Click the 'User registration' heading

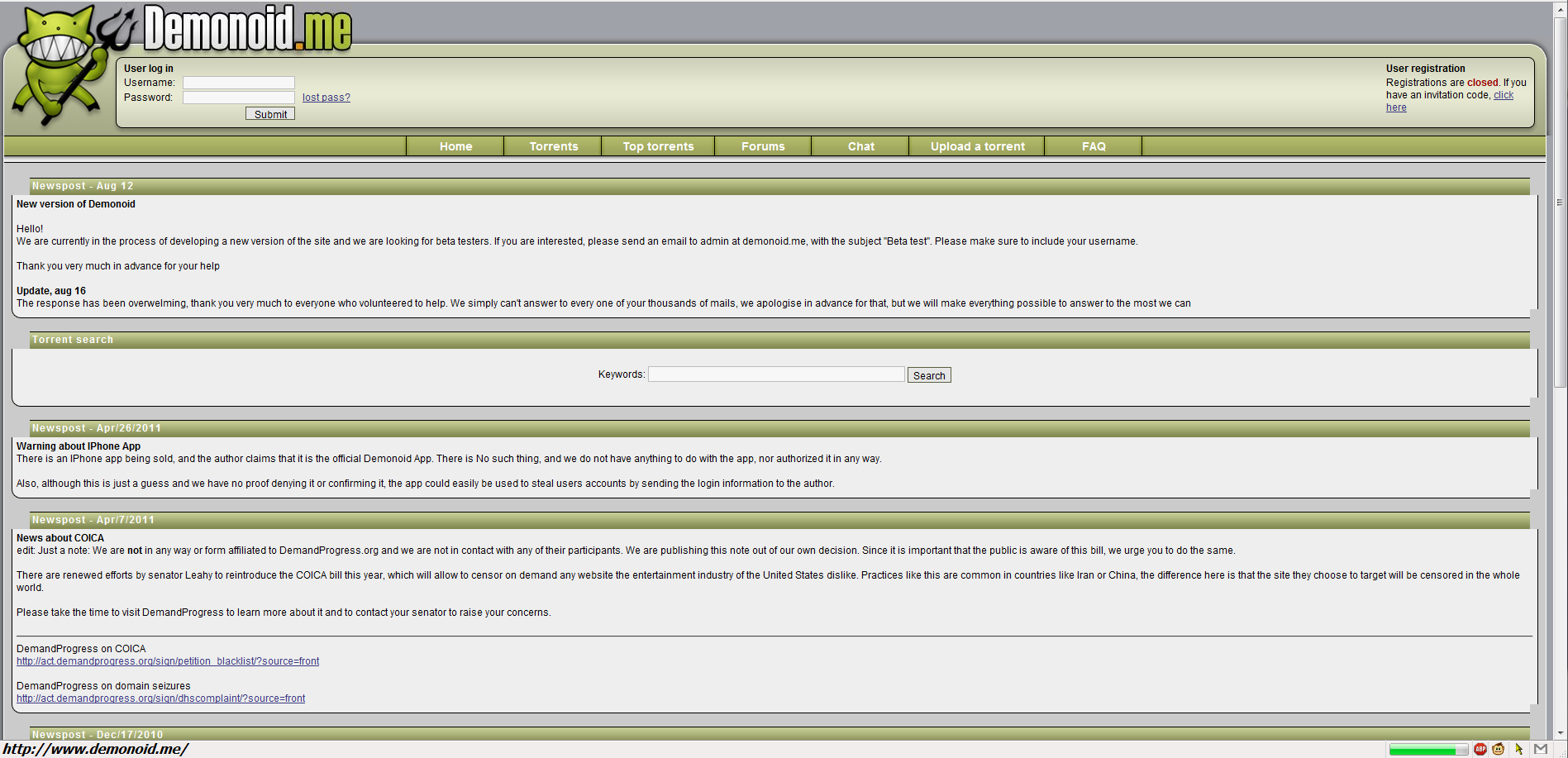1426,69
